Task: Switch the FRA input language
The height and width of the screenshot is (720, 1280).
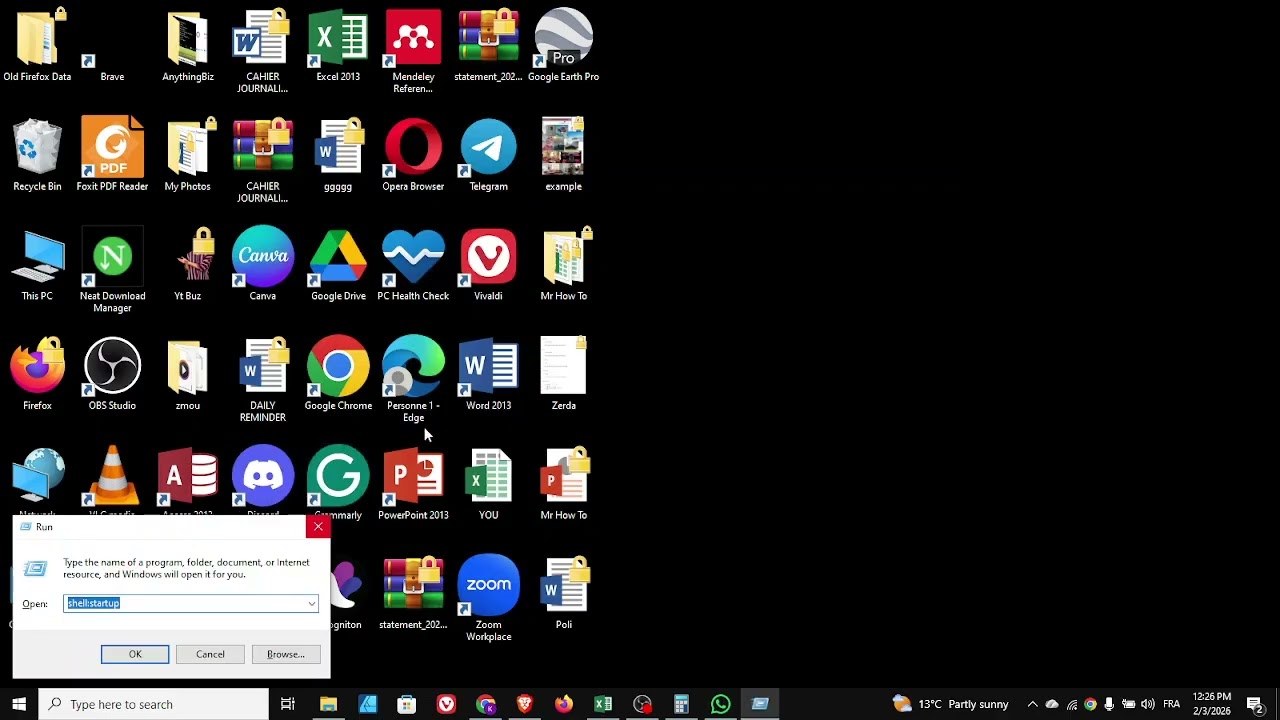Action: (x=1172, y=704)
